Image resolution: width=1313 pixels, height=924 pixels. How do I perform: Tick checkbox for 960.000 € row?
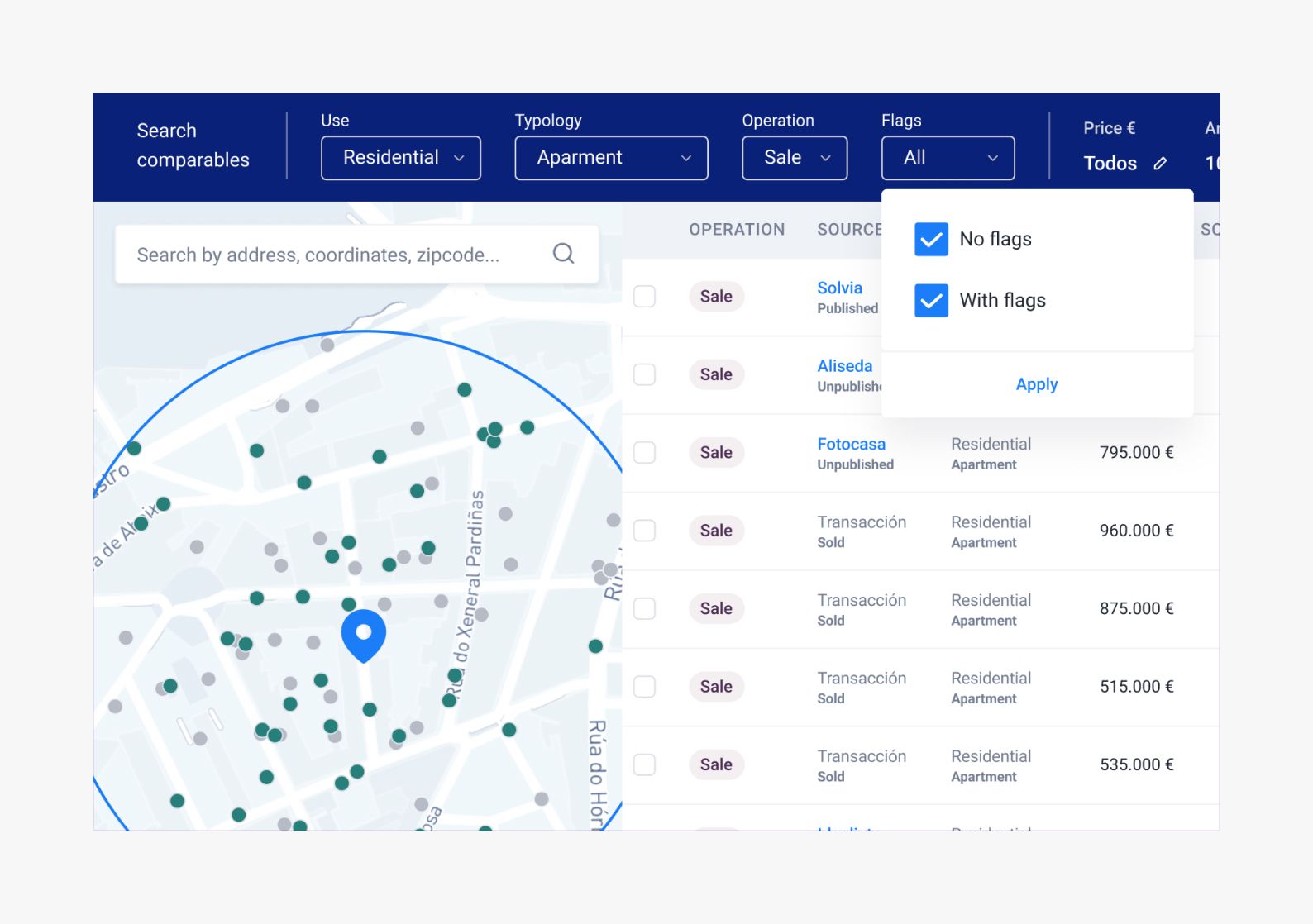point(644,531)
